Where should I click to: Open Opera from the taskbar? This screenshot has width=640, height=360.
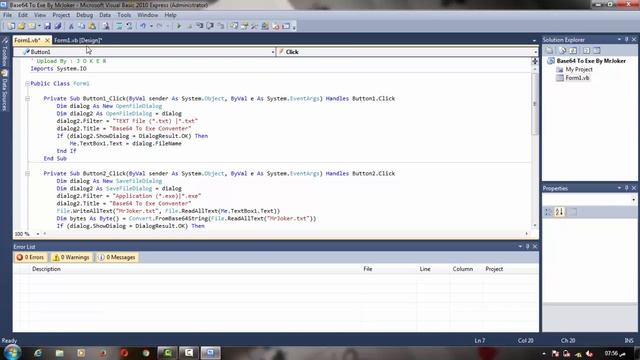pyautogui.click(x=124, y=353)
